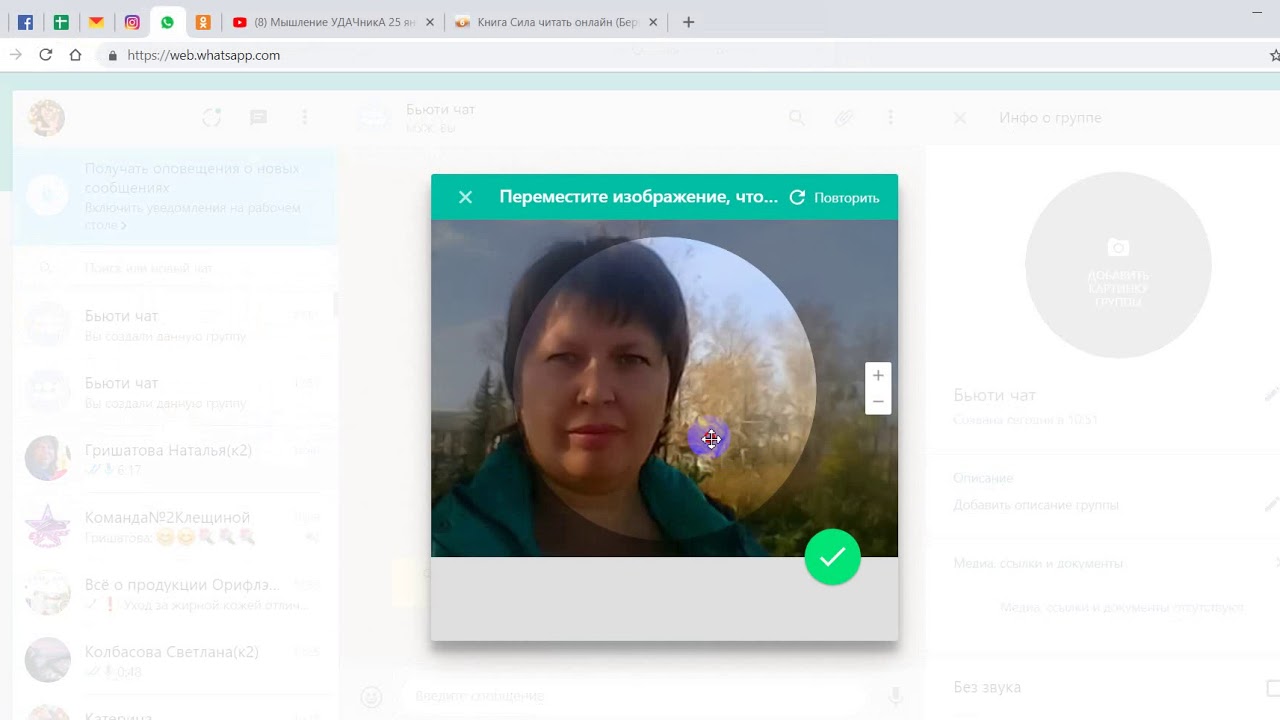Close the Инфо о группе panel
1280x720 pixels.
tap(960, 118)
